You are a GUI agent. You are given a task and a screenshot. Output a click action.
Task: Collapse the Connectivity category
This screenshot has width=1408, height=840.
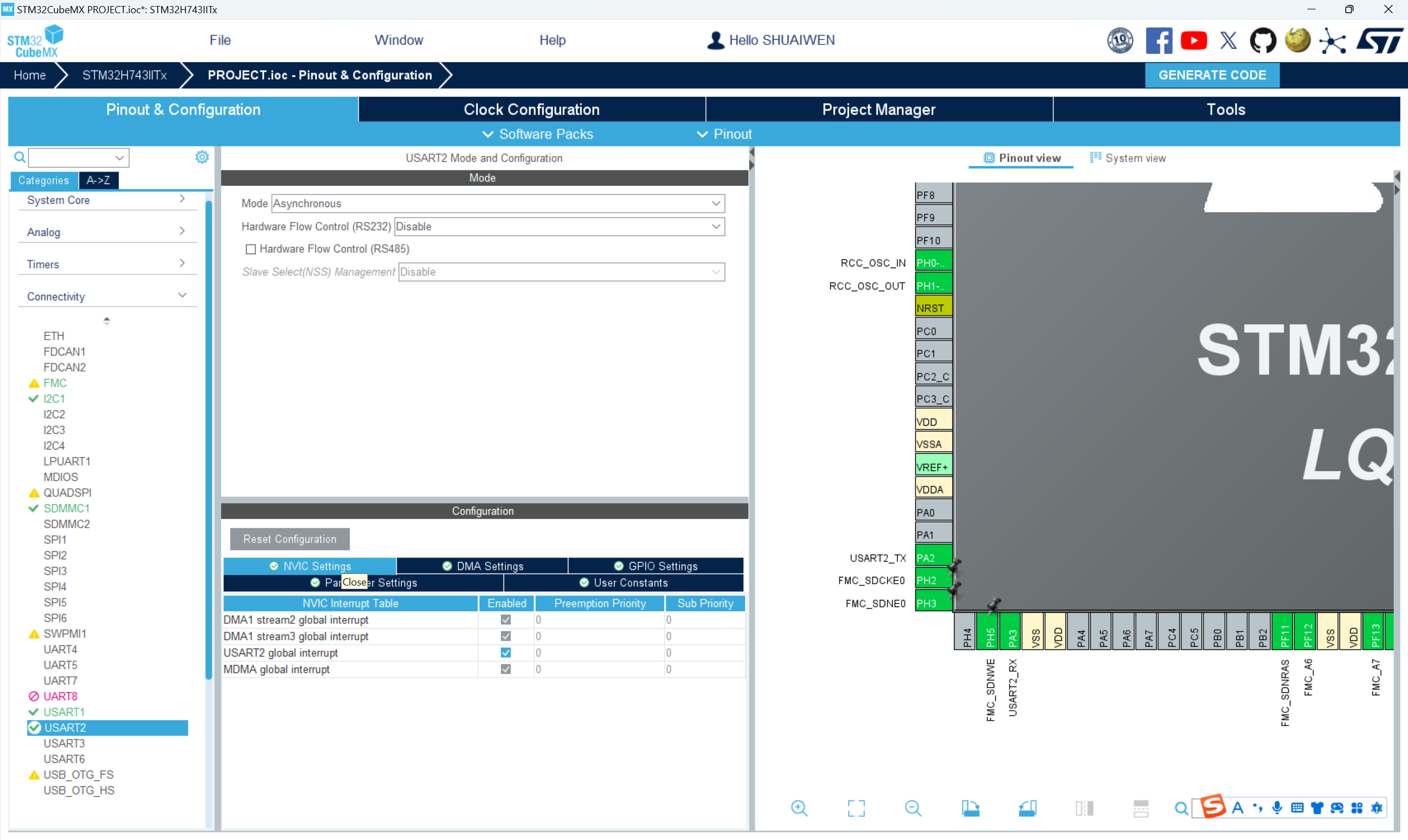tap(107, 297)
